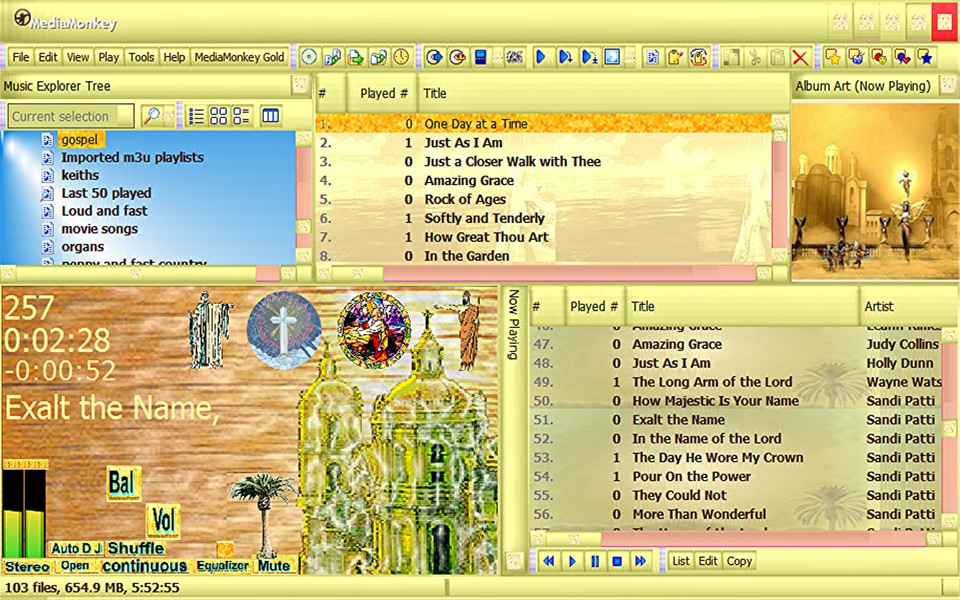This screenshot has width=960, height=600.
Task: Click the Equalizer button in the player
Action: click(222, 566)
